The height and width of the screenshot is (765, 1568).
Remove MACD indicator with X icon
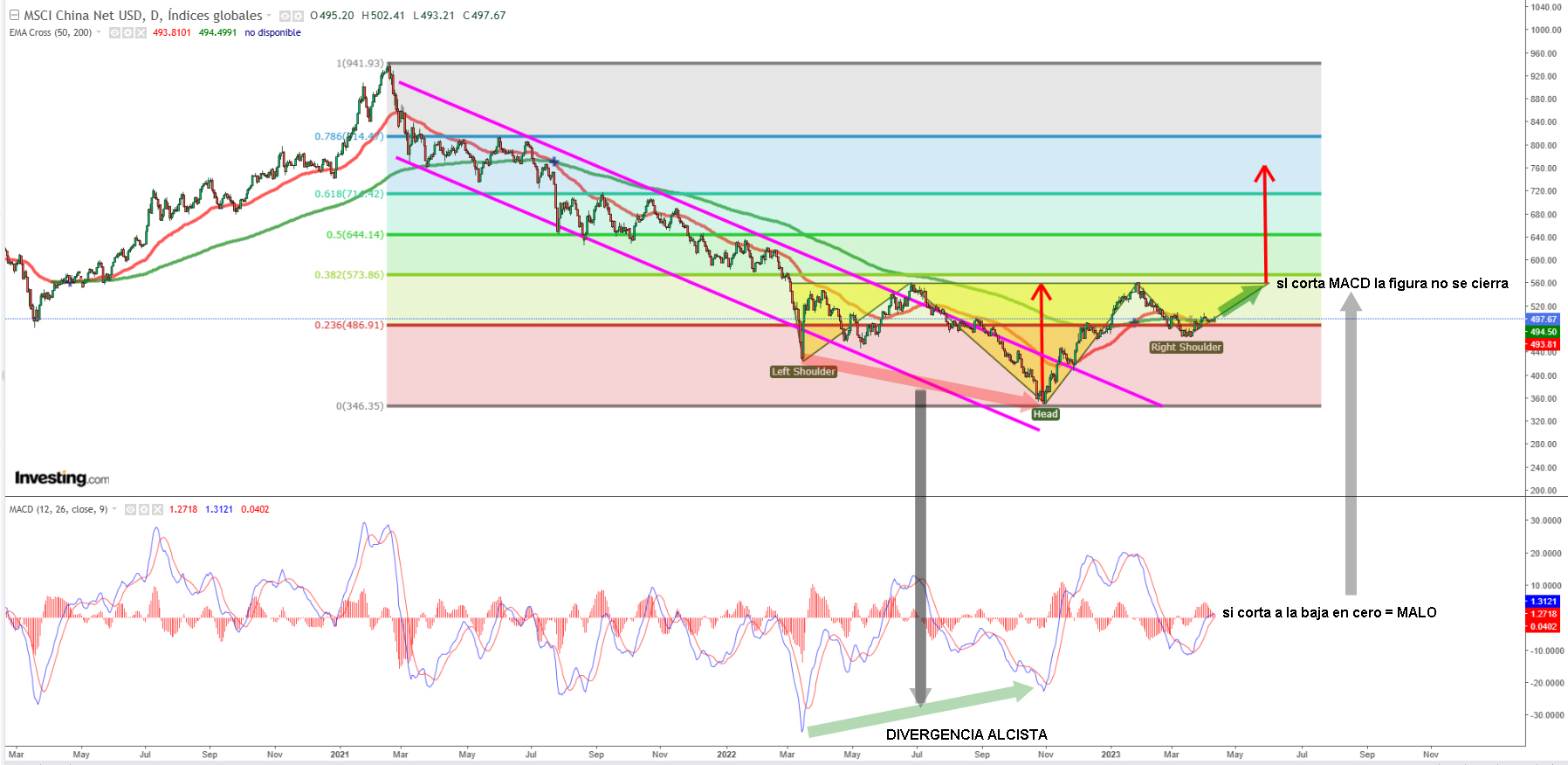pyautogui.click(x=157, y=509)
